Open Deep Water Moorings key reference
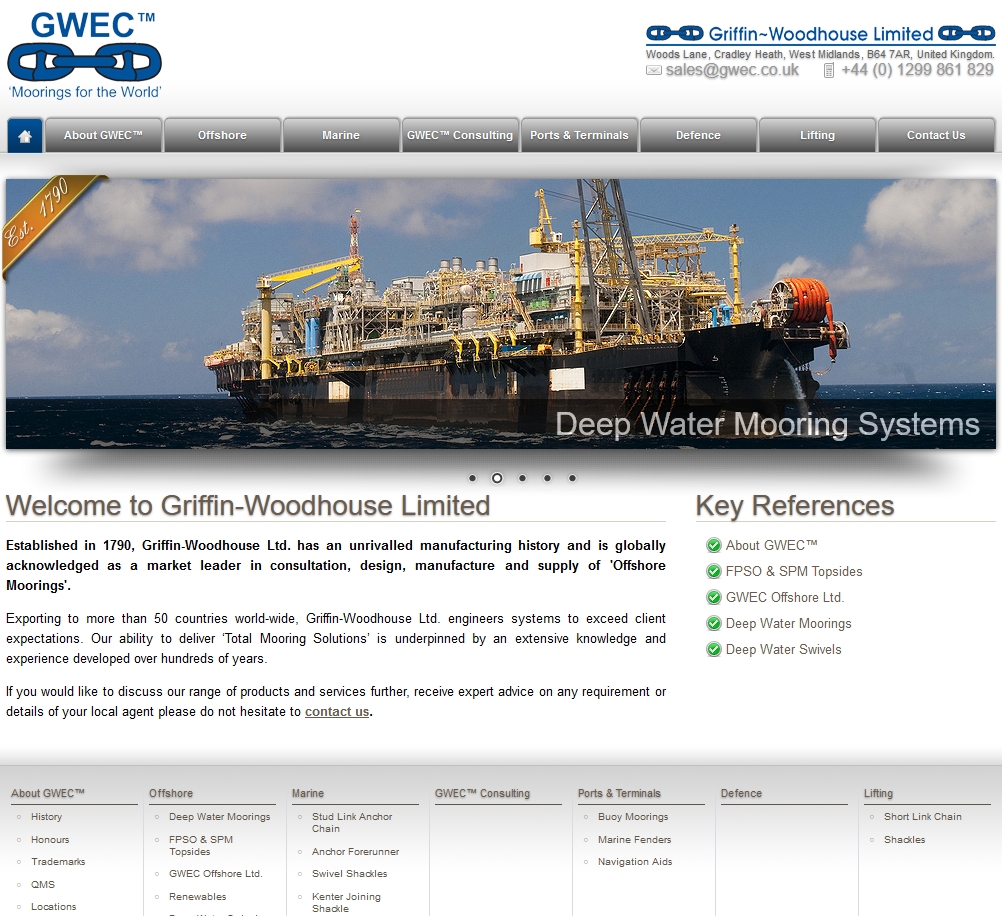This screenshot has width=1002, height=916. (x=789, y=624)
